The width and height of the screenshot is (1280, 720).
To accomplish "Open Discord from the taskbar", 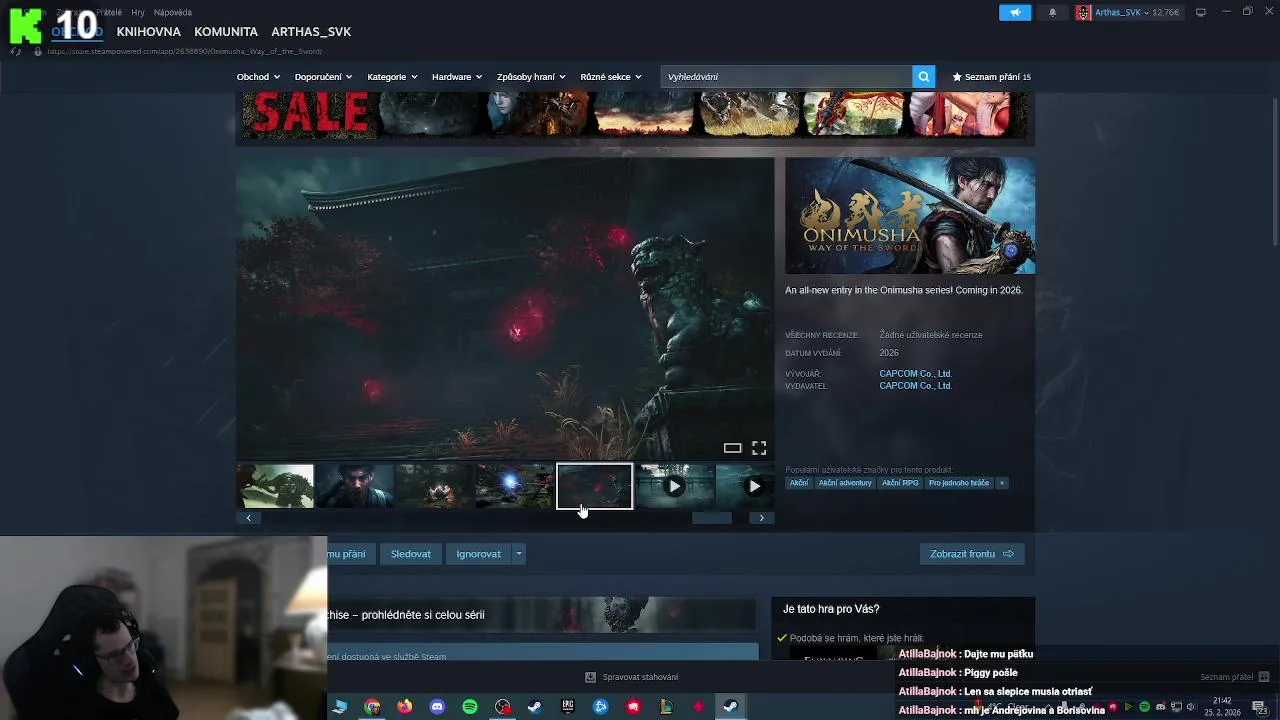I will pyautogui.click(x=437, y=707).
